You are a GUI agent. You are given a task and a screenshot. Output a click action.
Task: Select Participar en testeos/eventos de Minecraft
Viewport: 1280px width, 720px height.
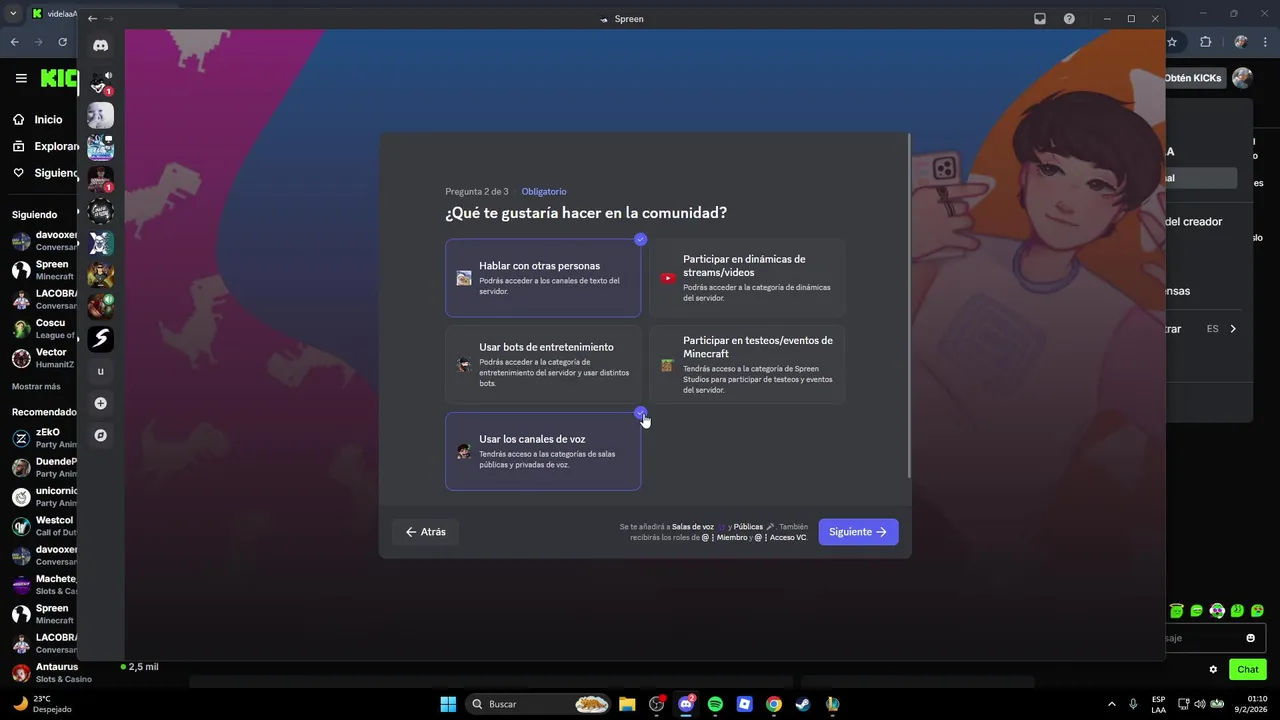(747, 364)
